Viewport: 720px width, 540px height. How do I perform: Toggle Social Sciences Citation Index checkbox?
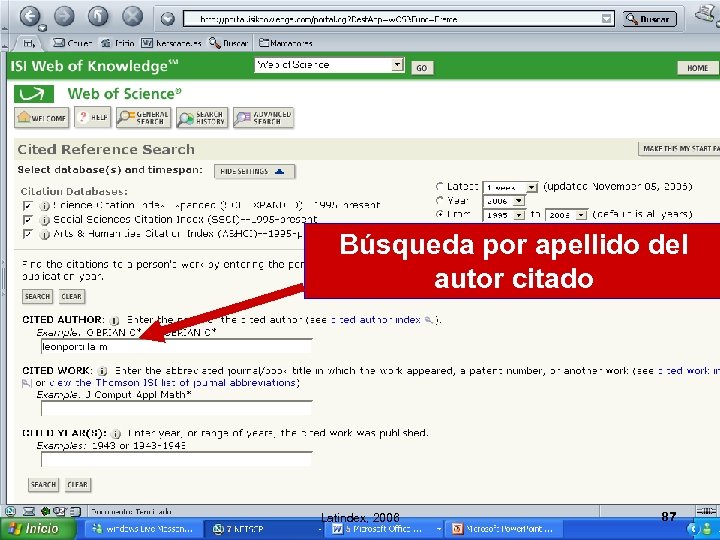(x=28, y=219)
